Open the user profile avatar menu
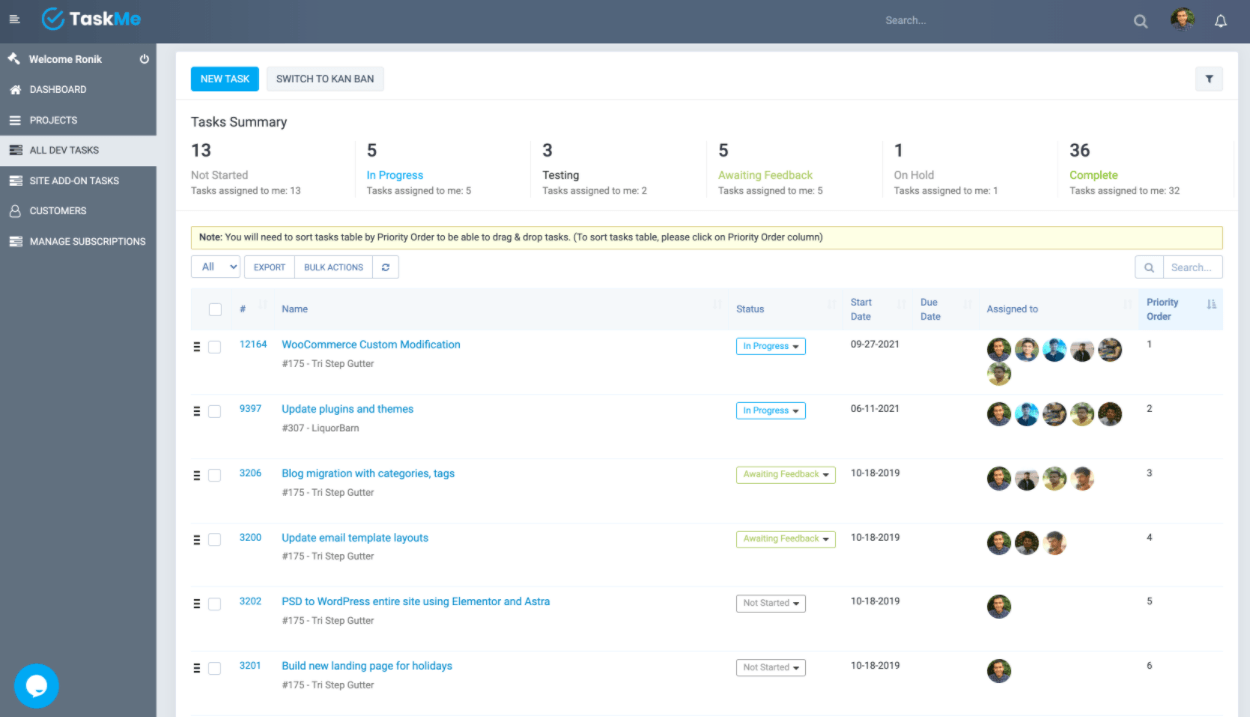 tap(1183, 20)
